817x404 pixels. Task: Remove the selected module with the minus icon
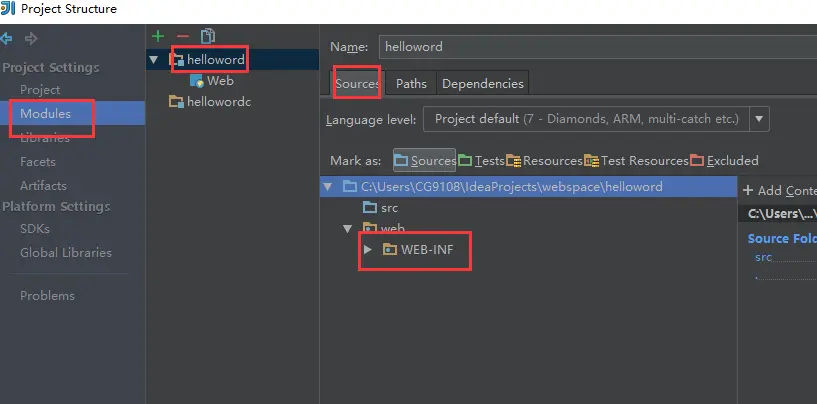(x=183, y=36)
